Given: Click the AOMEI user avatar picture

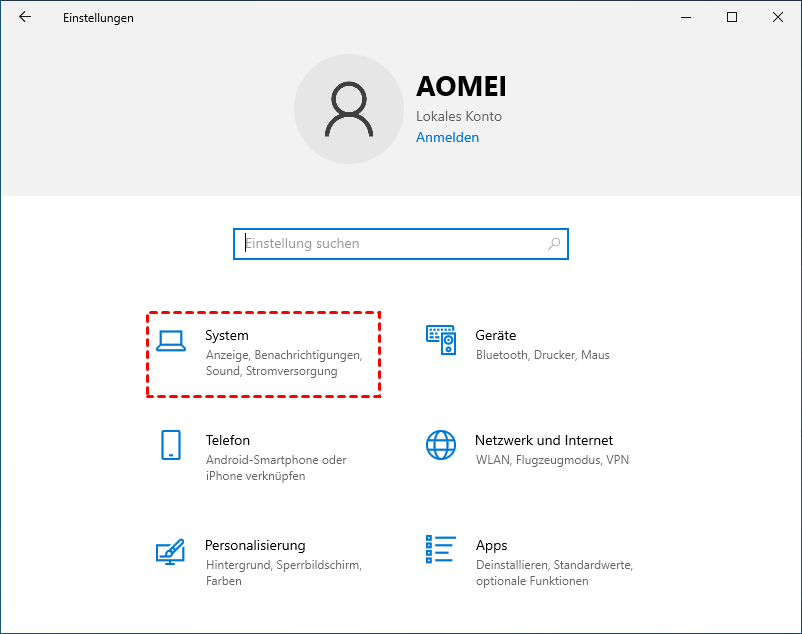Looking at the screenshot, I should click(x=348, y=109).
